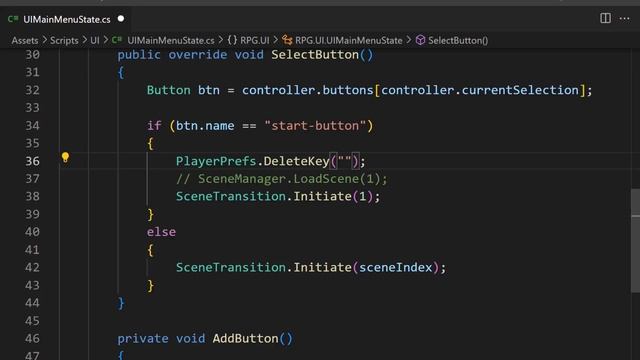The width and height of the screenshot is (640, 360).
Task: Open the UIMainMenuState.cs file breadcrumb
Action: pos(171,40)
